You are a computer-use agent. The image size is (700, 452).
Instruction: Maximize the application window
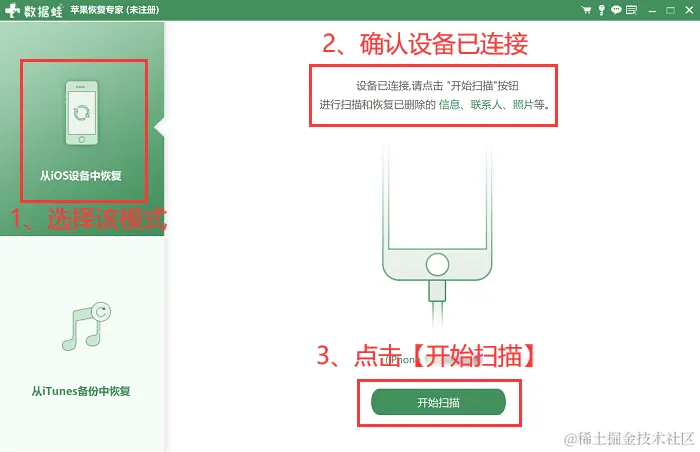(x=671, y=10)
